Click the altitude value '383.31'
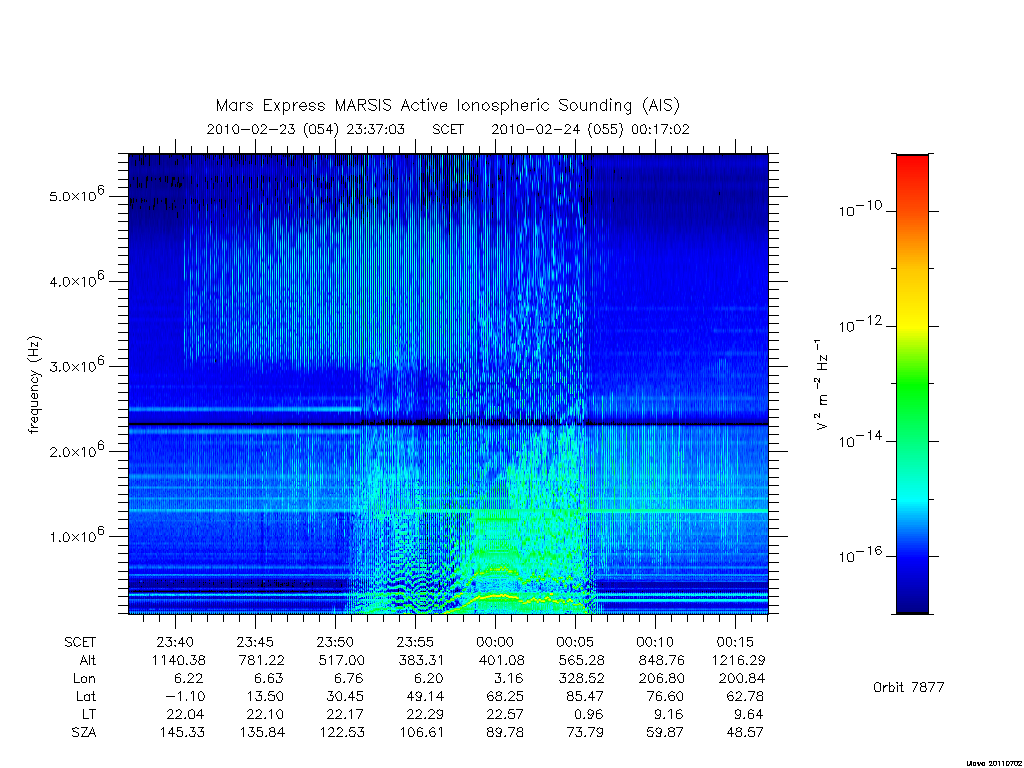Screen dimensions: 1024x768 (x=422, y=660)
